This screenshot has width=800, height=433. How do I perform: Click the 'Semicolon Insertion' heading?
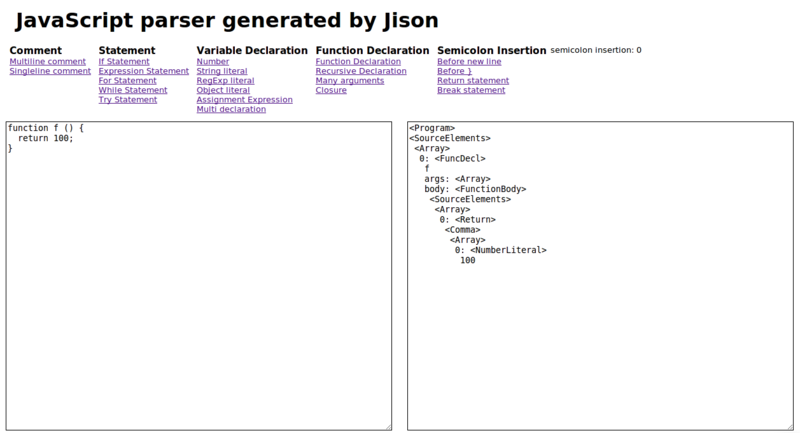pos(492,50)
